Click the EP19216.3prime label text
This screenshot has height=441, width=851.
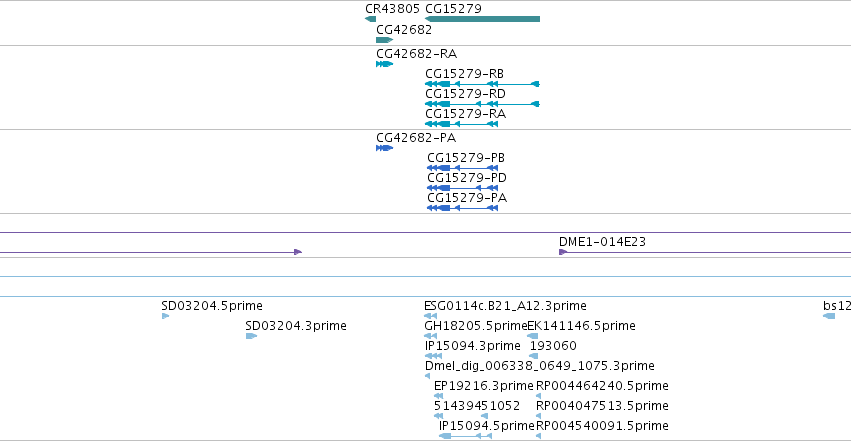point(484,386)
